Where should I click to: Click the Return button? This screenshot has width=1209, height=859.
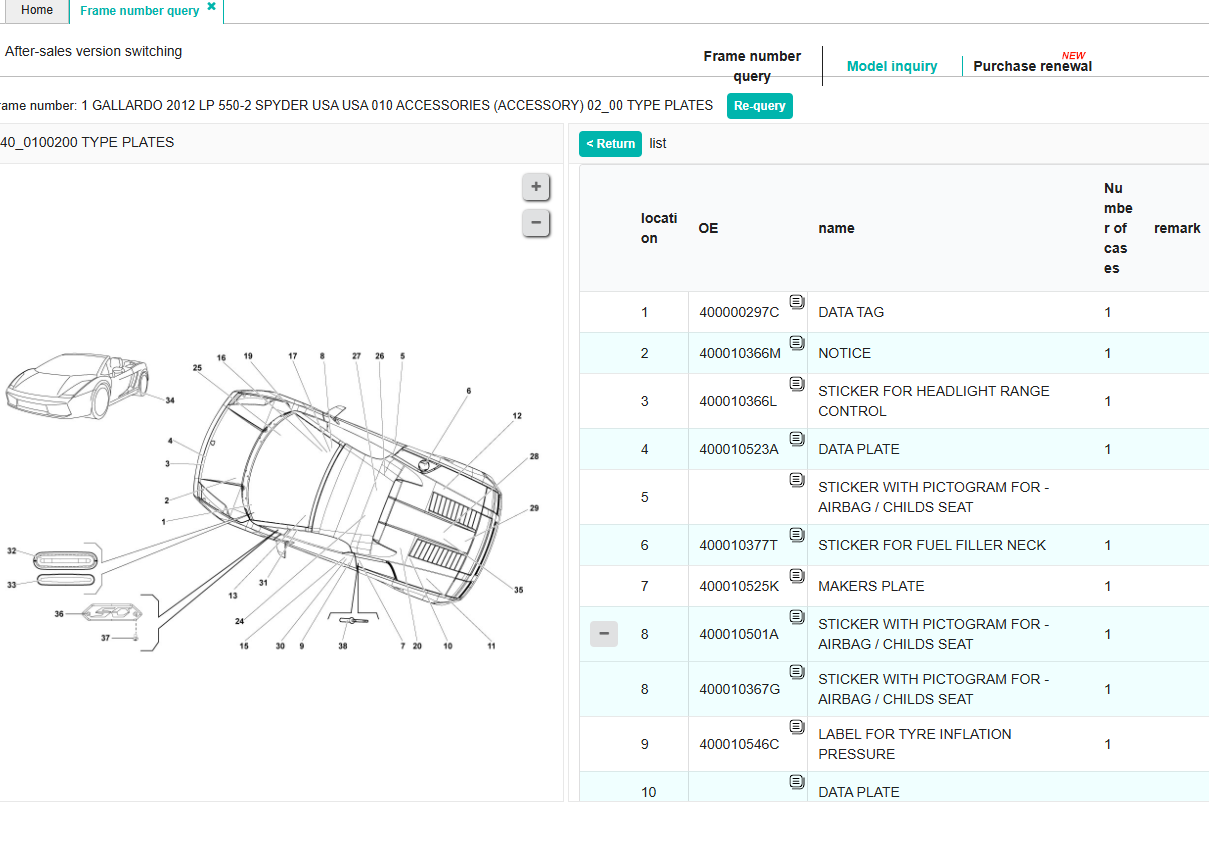(610, 144)
